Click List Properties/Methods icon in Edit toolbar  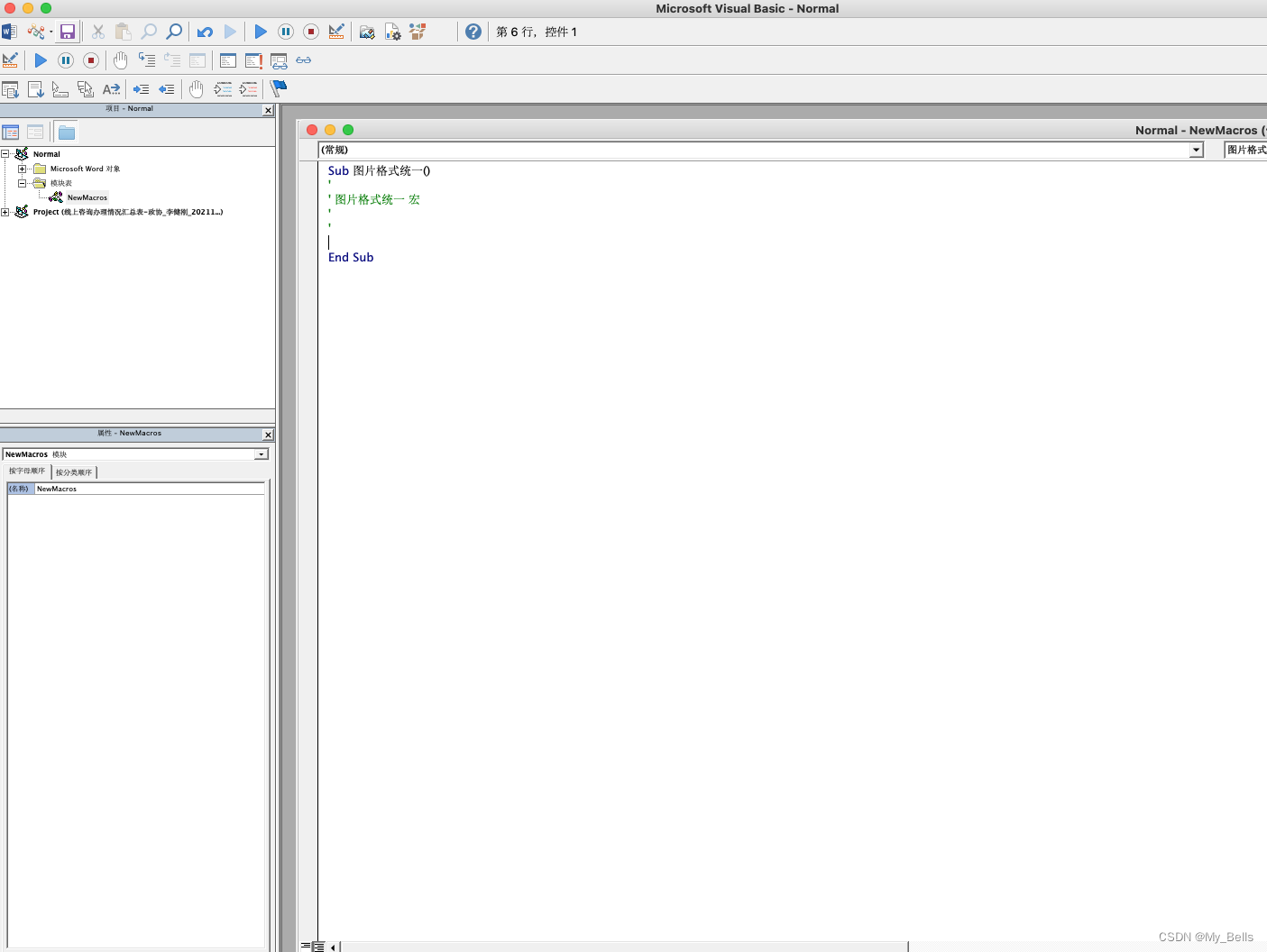click(10, 89)
